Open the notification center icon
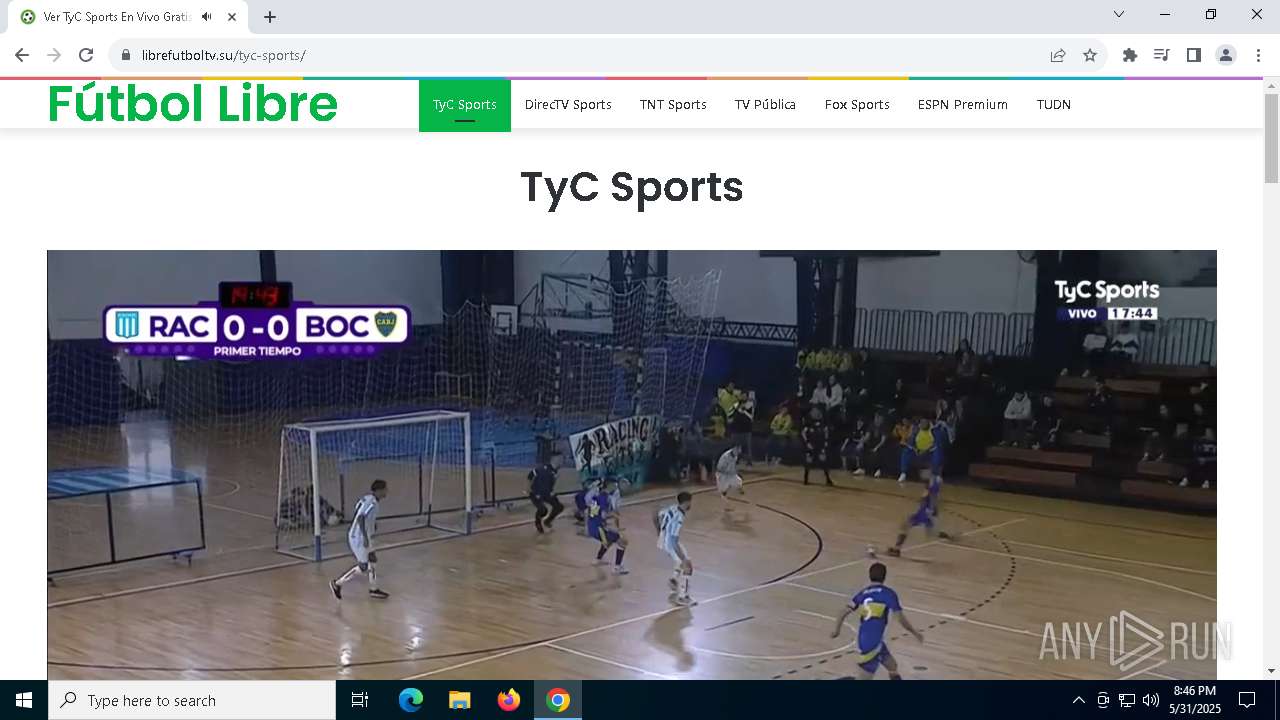This screenshot has height=720, width=1280. (x=1247, y=700)
